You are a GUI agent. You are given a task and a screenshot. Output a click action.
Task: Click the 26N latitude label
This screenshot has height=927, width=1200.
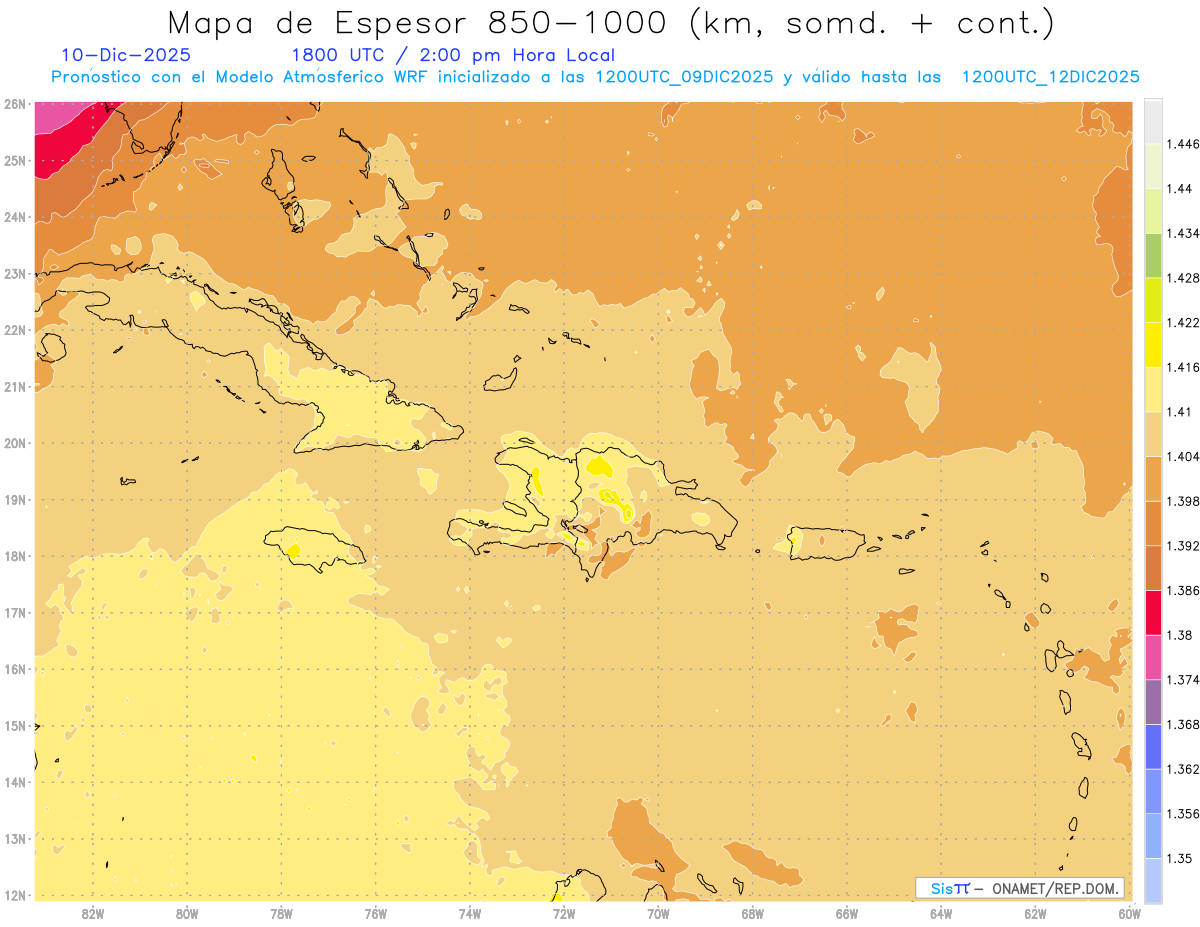tap(14, 104)
